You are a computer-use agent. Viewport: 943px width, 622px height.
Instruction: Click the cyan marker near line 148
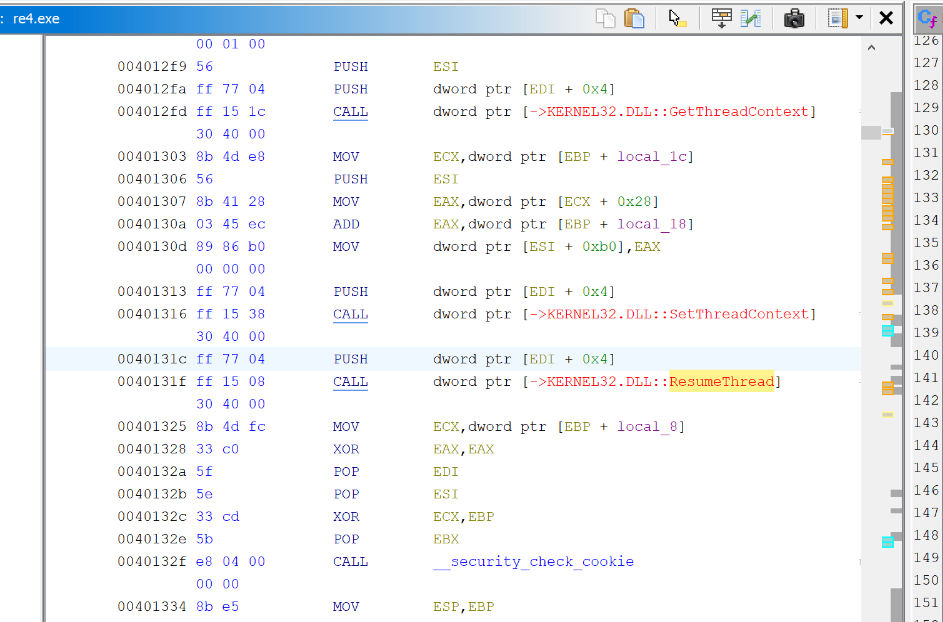(x=887, y=542)
